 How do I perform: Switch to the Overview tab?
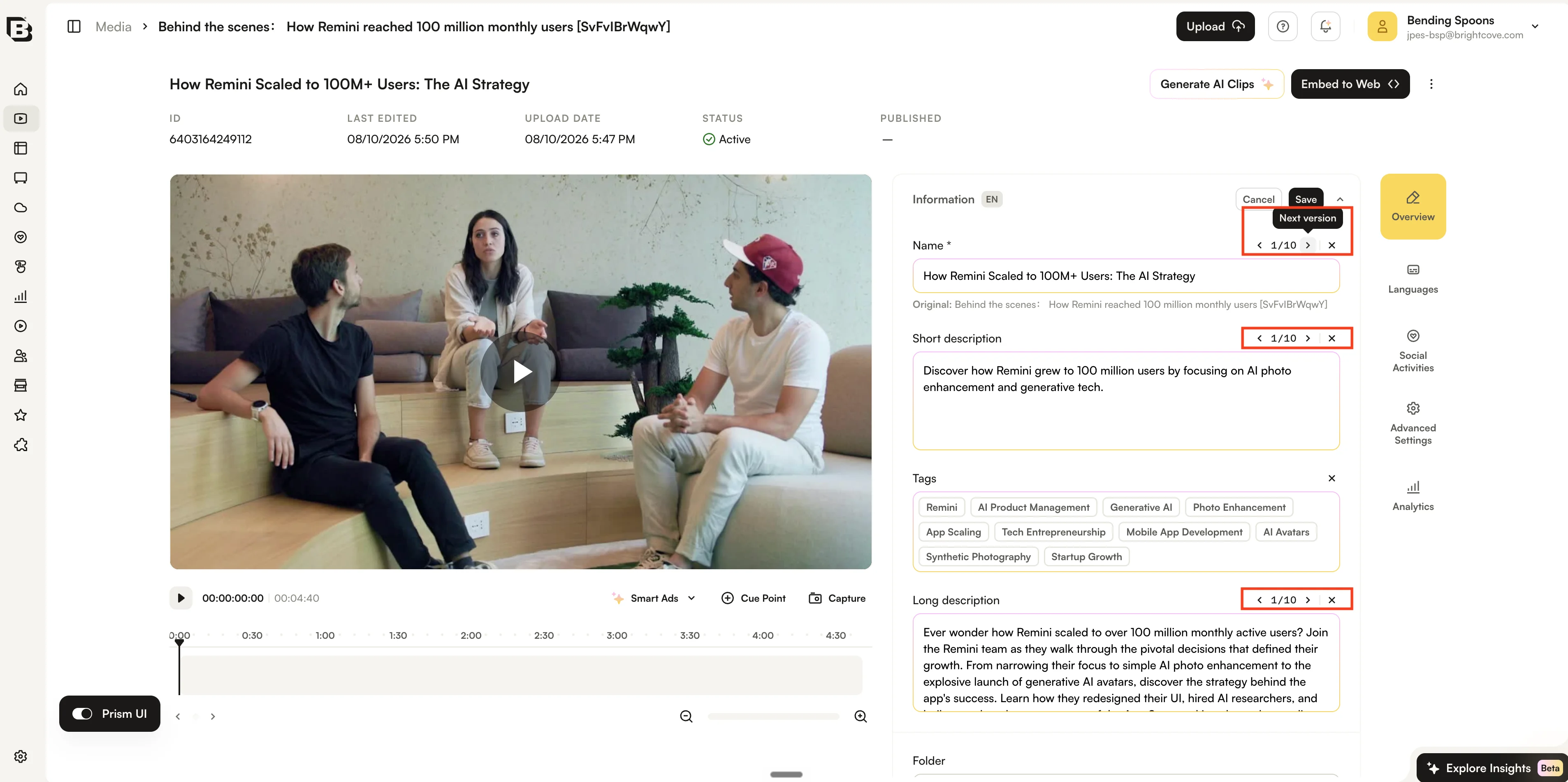(1413, 207)
